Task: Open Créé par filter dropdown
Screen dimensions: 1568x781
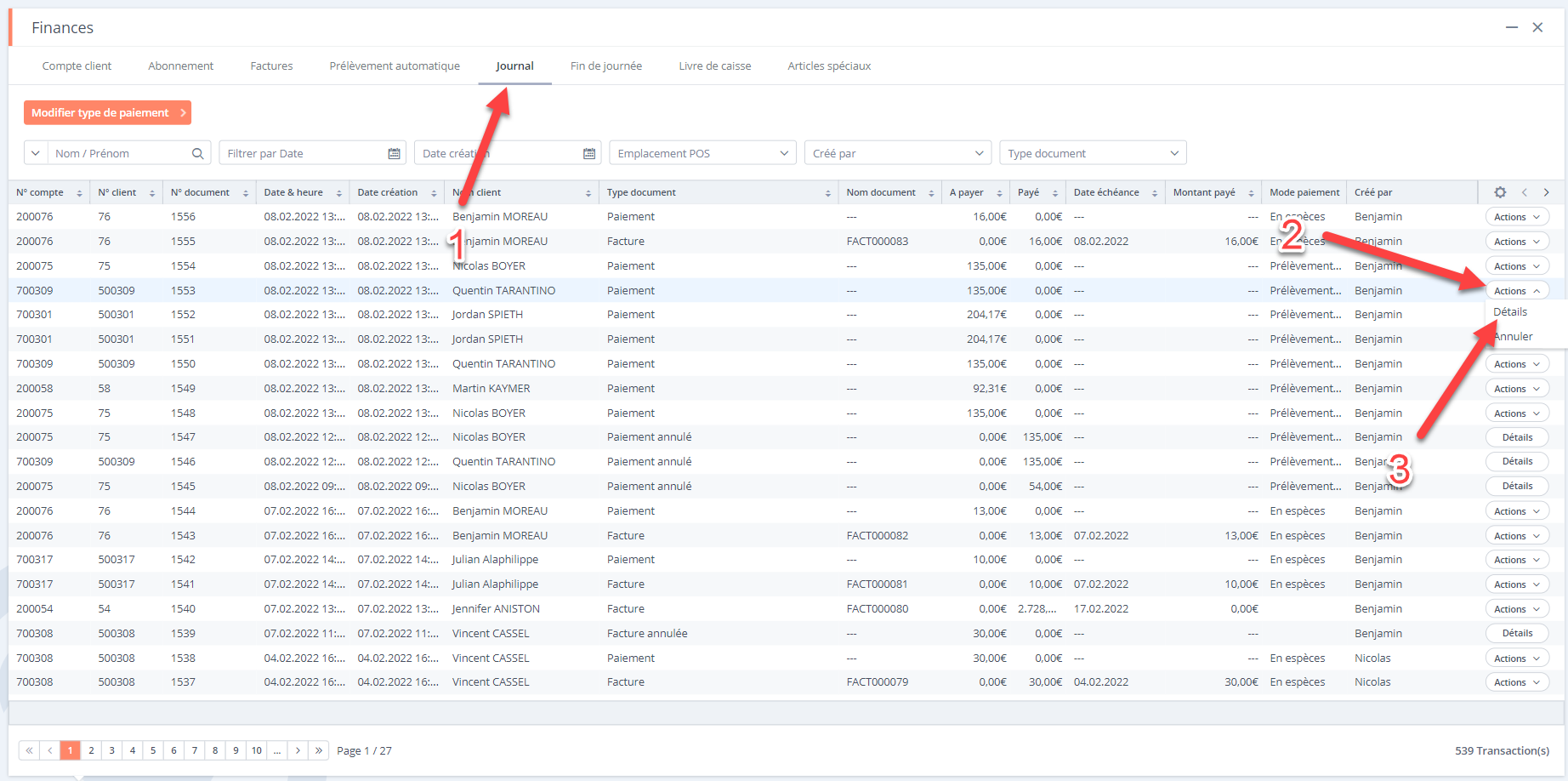Action: pos(897,153)
